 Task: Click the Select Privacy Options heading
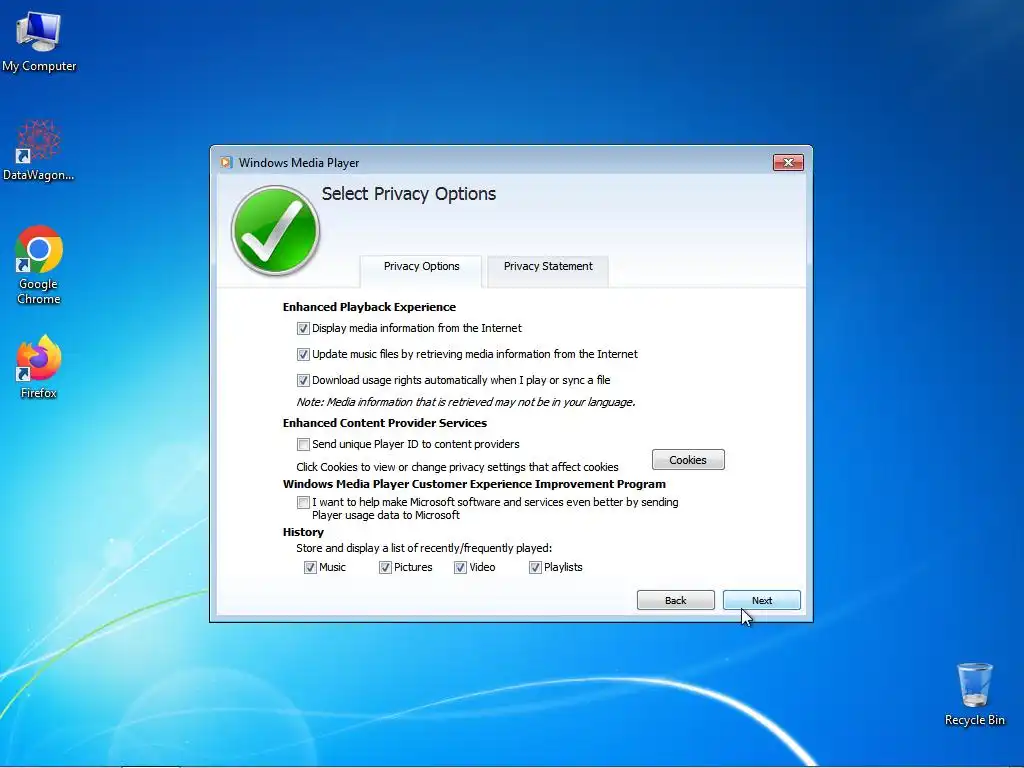409,194
